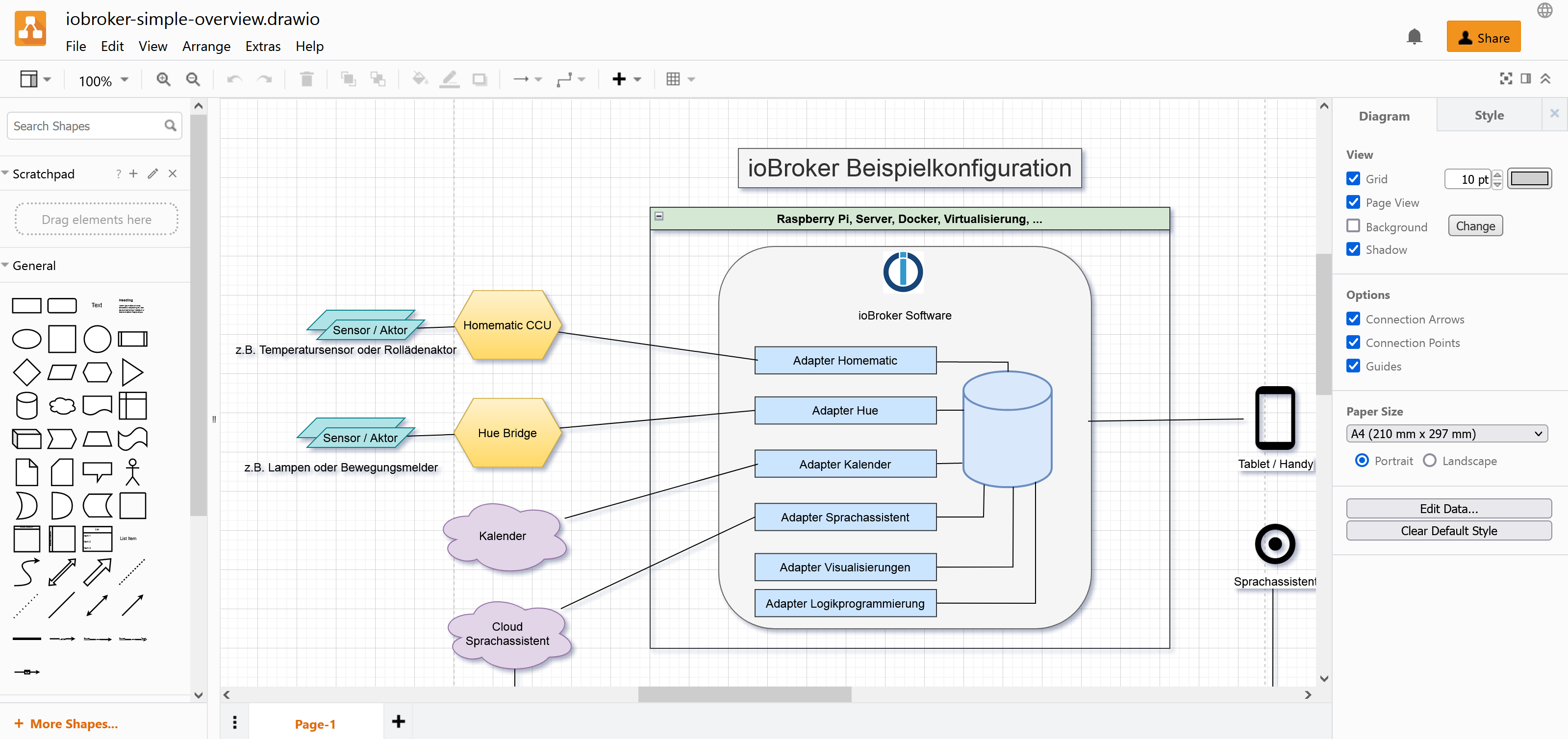
Task: Click the Line Color pencil icon
Action: [449, 79]
